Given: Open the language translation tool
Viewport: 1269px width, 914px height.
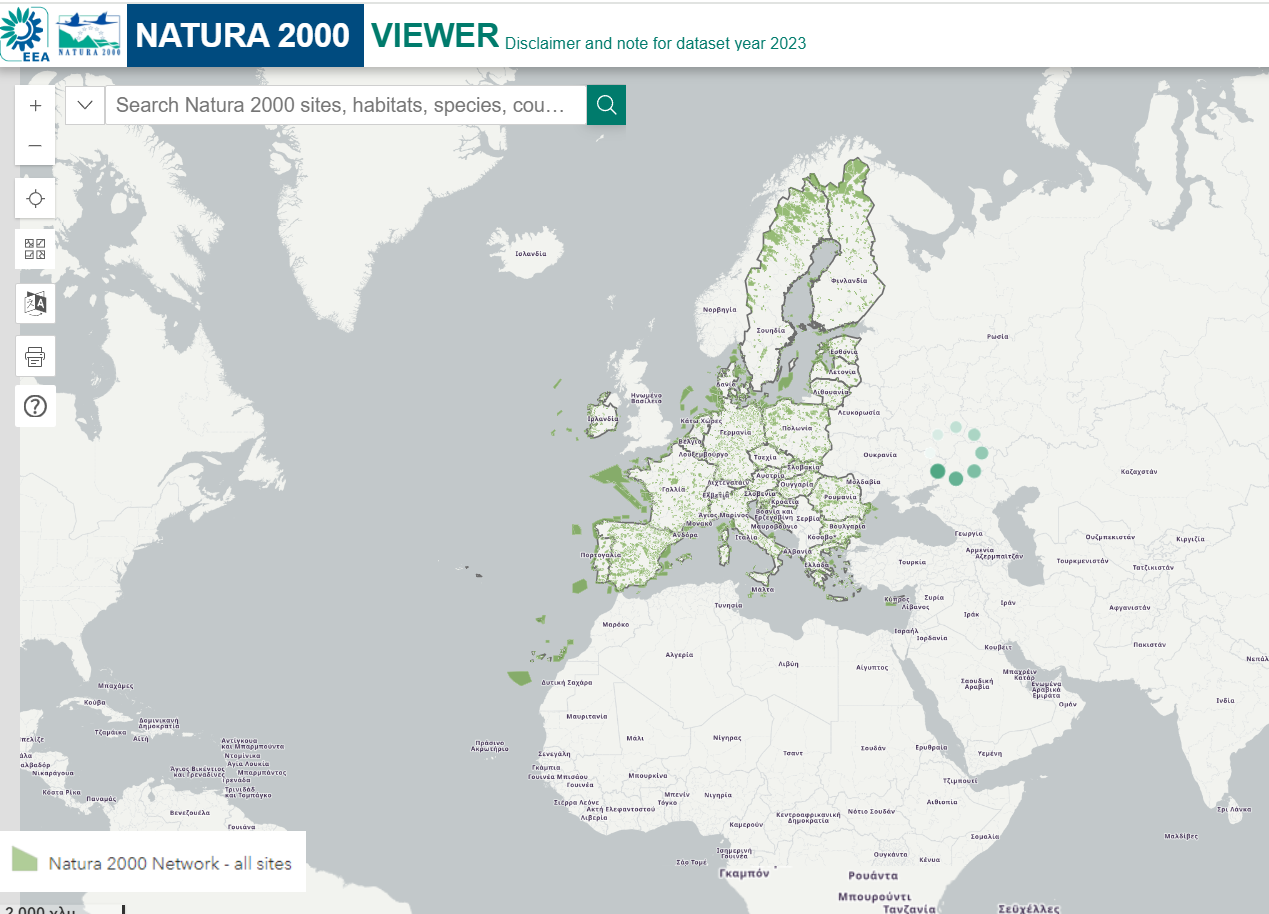Looking at the screenshot, I should [x=35, y=302].
